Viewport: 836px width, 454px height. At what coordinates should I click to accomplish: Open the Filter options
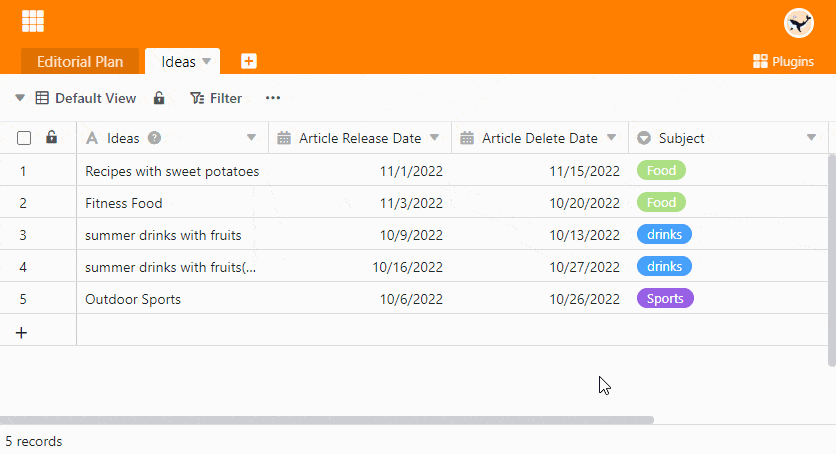coord(216,98)
